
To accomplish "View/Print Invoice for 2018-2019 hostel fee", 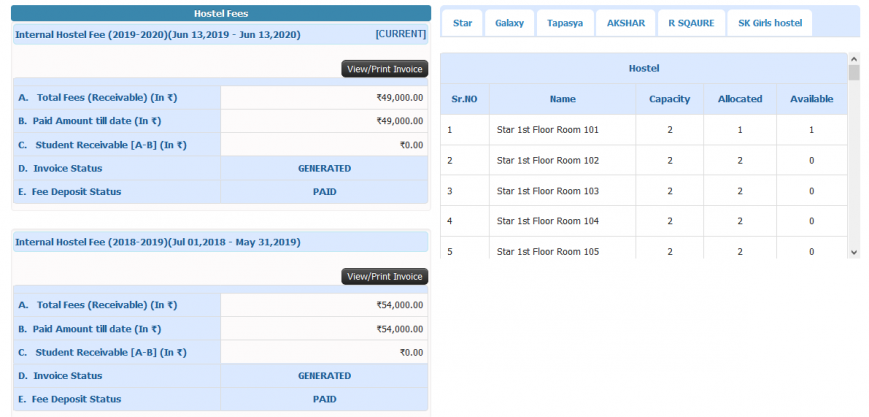I will pos(385,276).
